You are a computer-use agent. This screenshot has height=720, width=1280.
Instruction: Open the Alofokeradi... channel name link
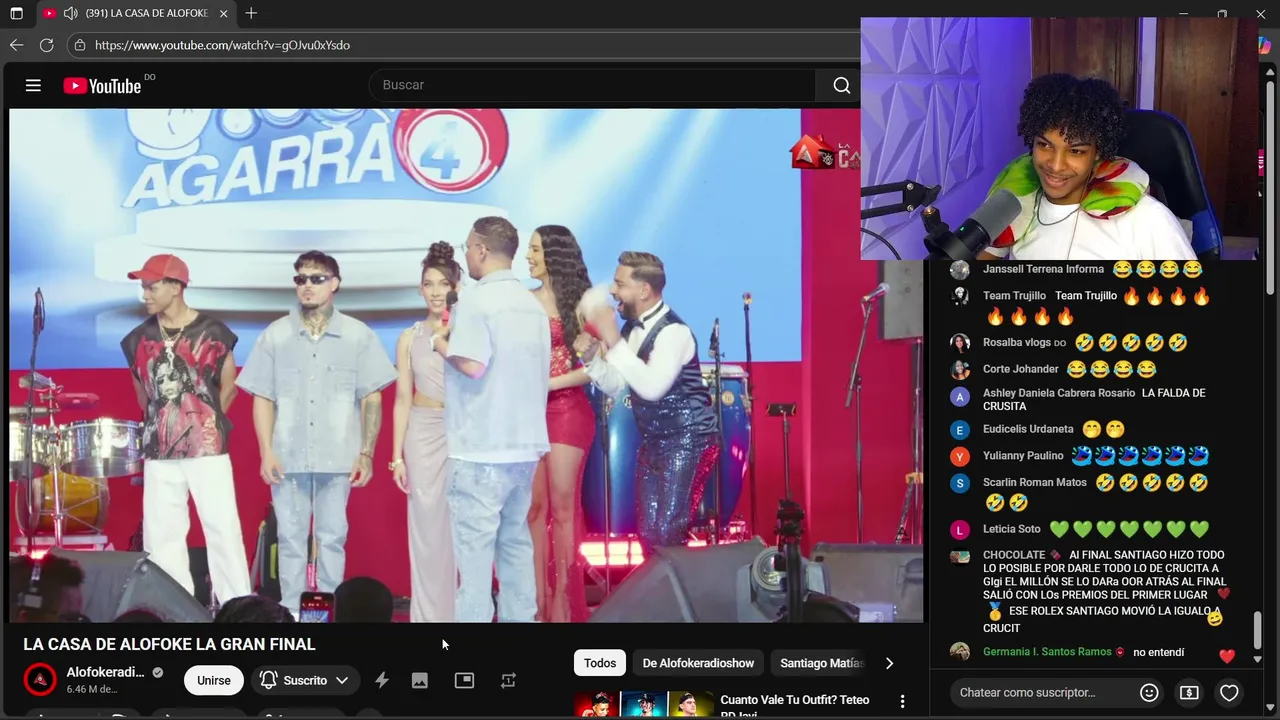105,672
